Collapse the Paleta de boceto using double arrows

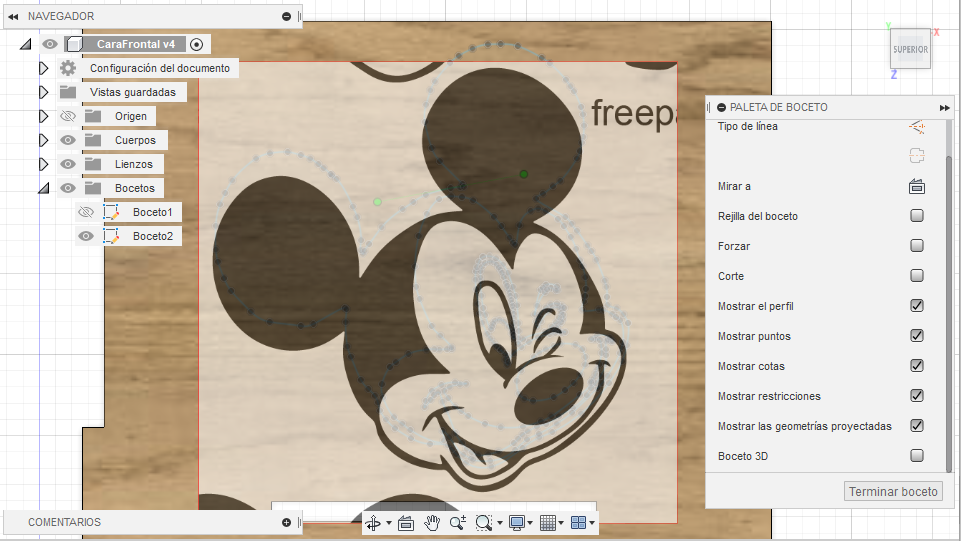(944, 107)
